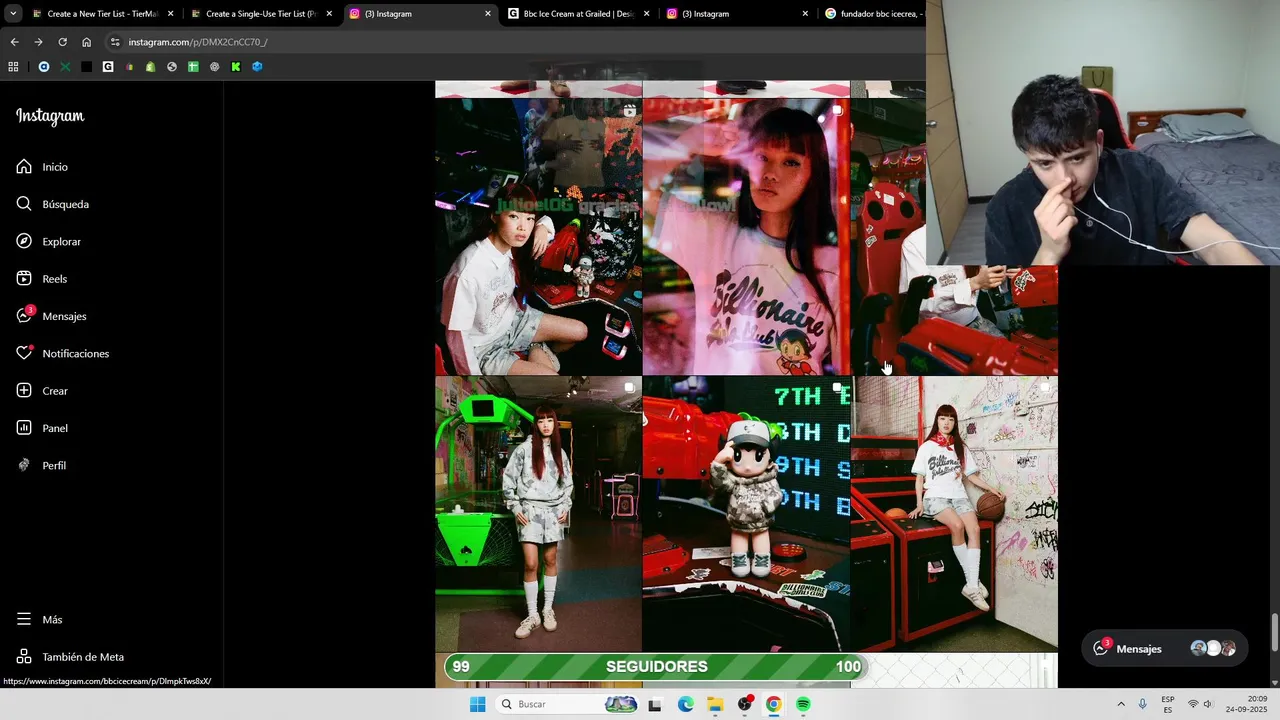
Task: Open Google Chrome in the taskbar
Action: coord(773,704)
